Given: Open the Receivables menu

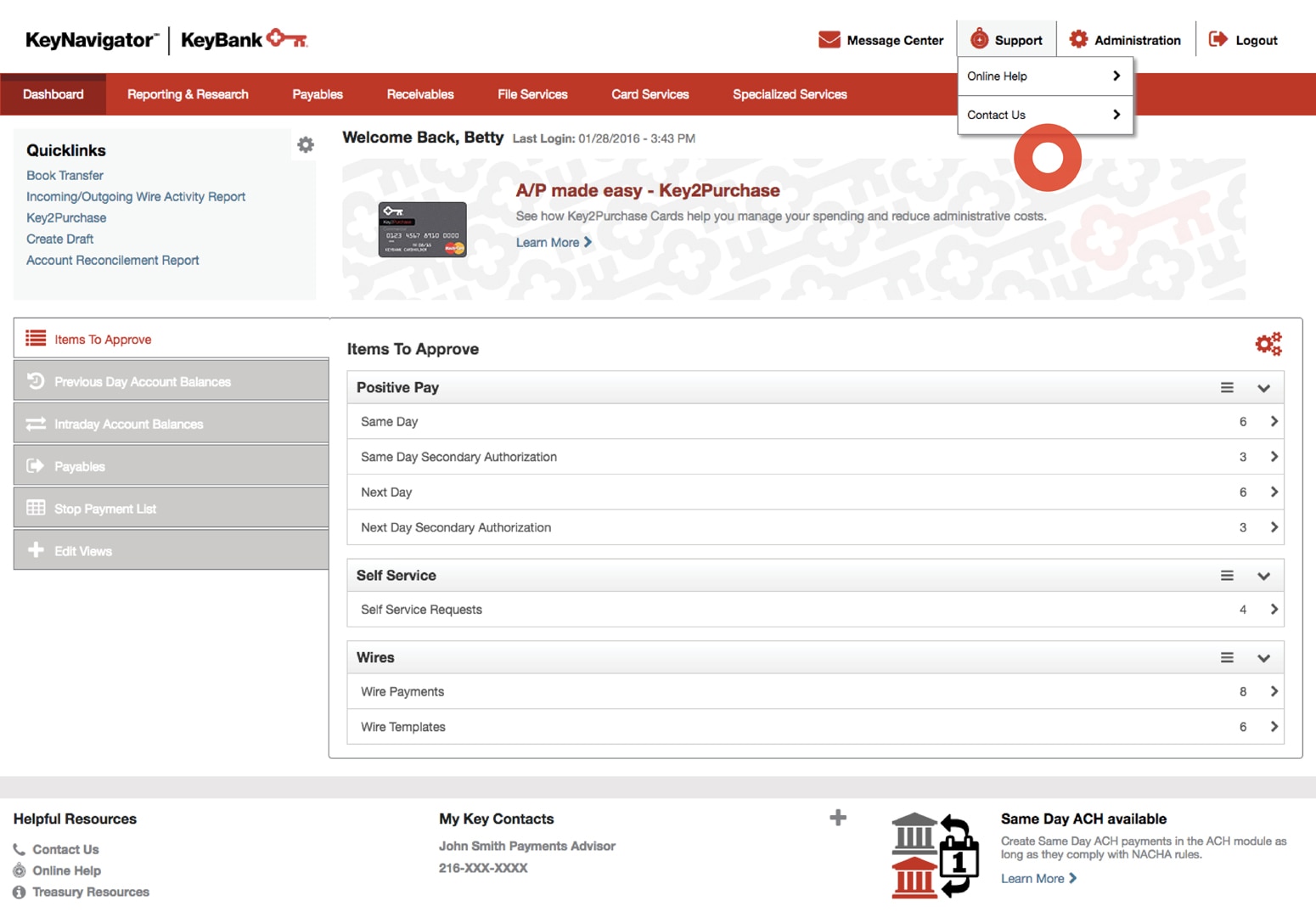Looking at the screenshot, I should 420,94.
